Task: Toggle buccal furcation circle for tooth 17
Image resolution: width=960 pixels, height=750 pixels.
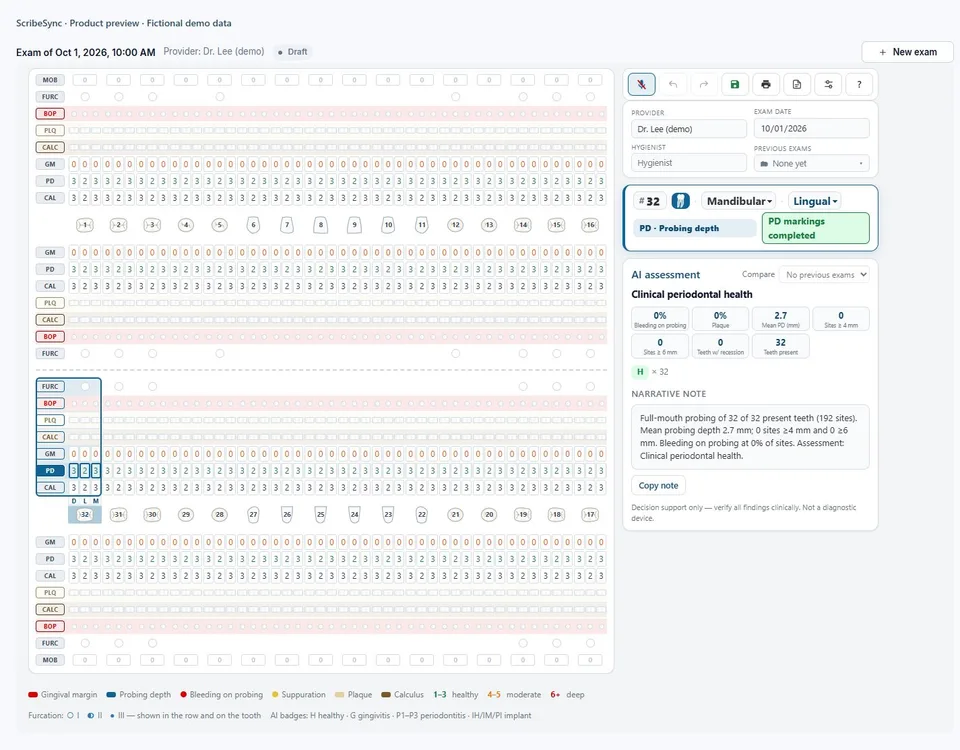Action: (x=590, y=643)
